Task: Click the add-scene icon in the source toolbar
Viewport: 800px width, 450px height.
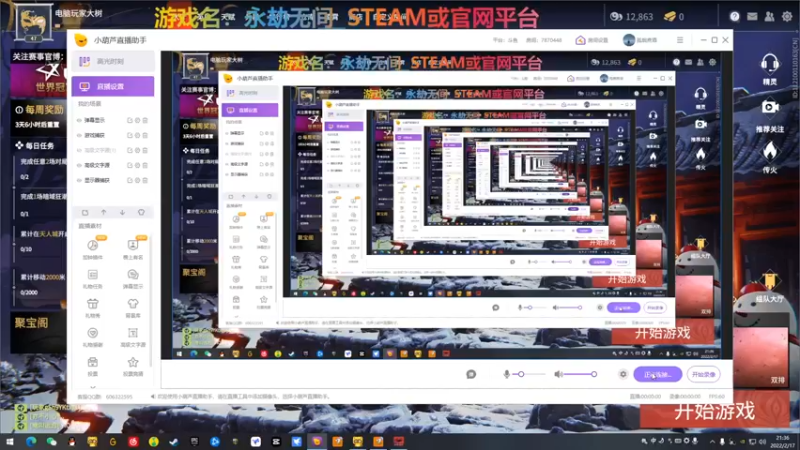Action: pos(85,212)
